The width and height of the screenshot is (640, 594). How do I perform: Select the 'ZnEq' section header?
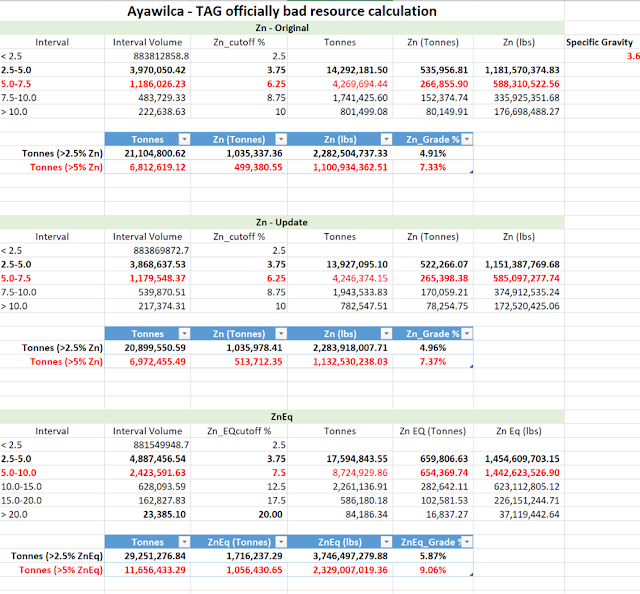coord(282,417)
